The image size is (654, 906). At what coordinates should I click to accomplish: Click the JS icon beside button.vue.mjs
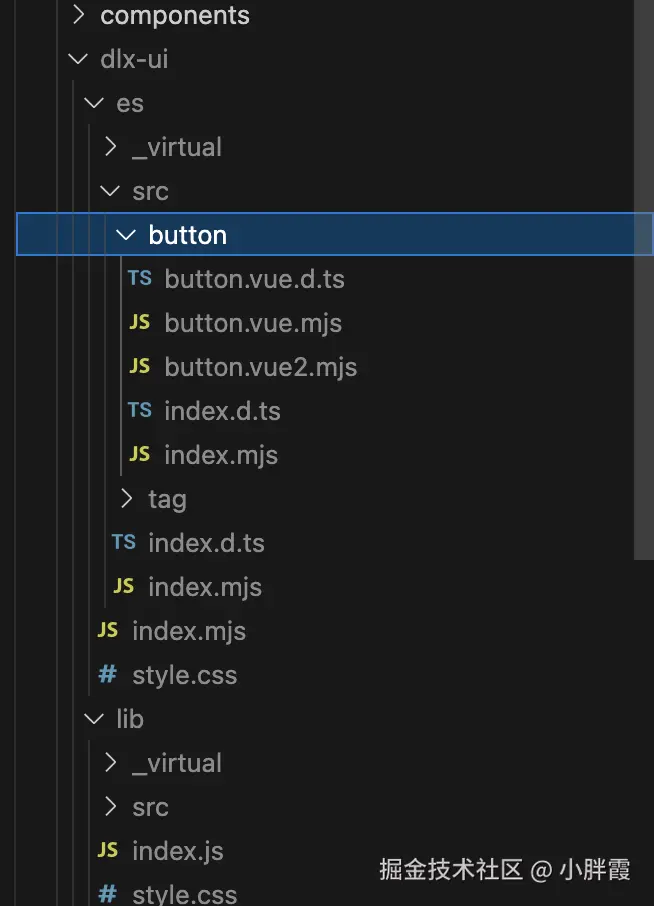[x=140, y=323]
